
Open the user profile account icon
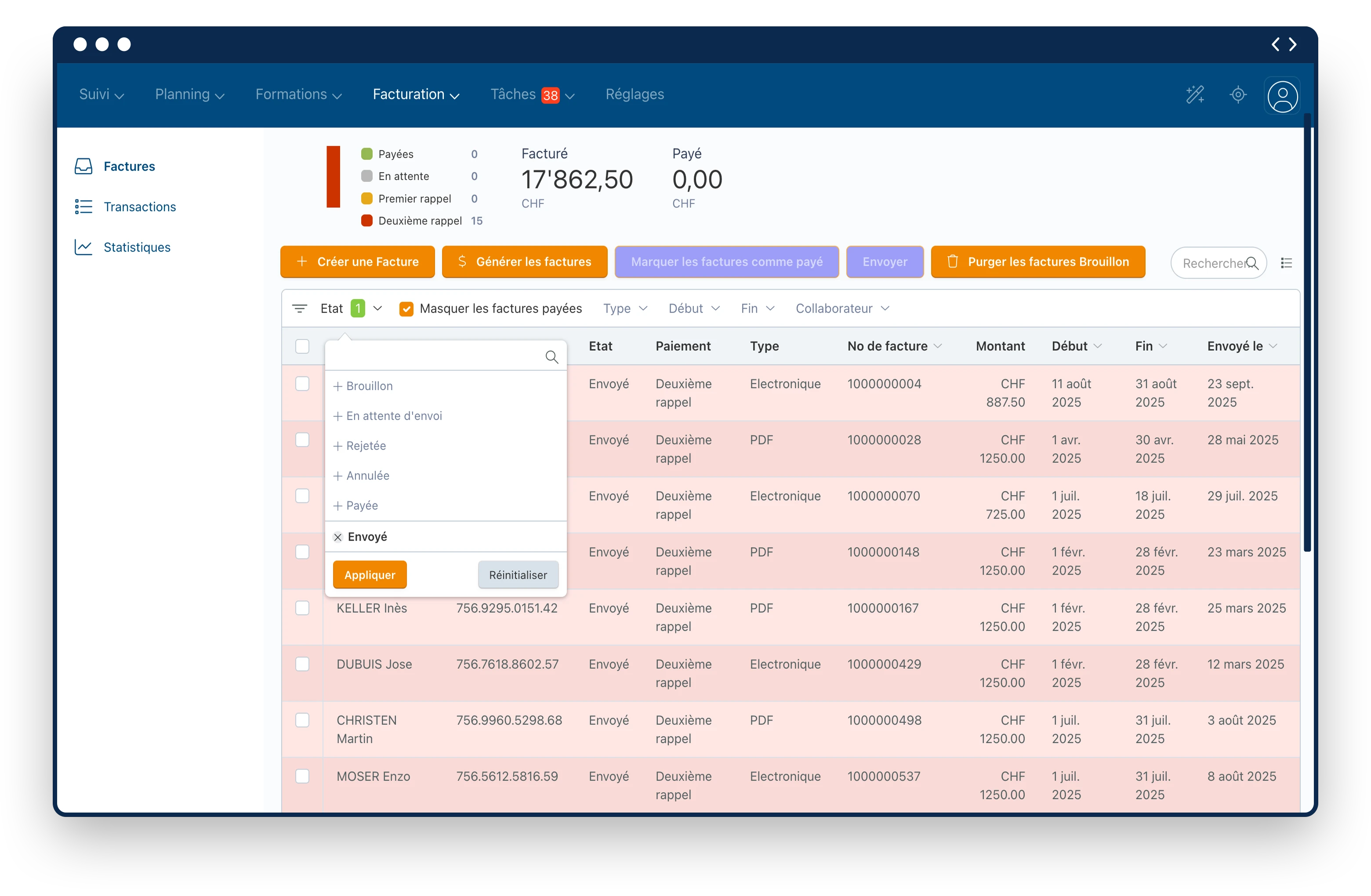[1282, 96]
